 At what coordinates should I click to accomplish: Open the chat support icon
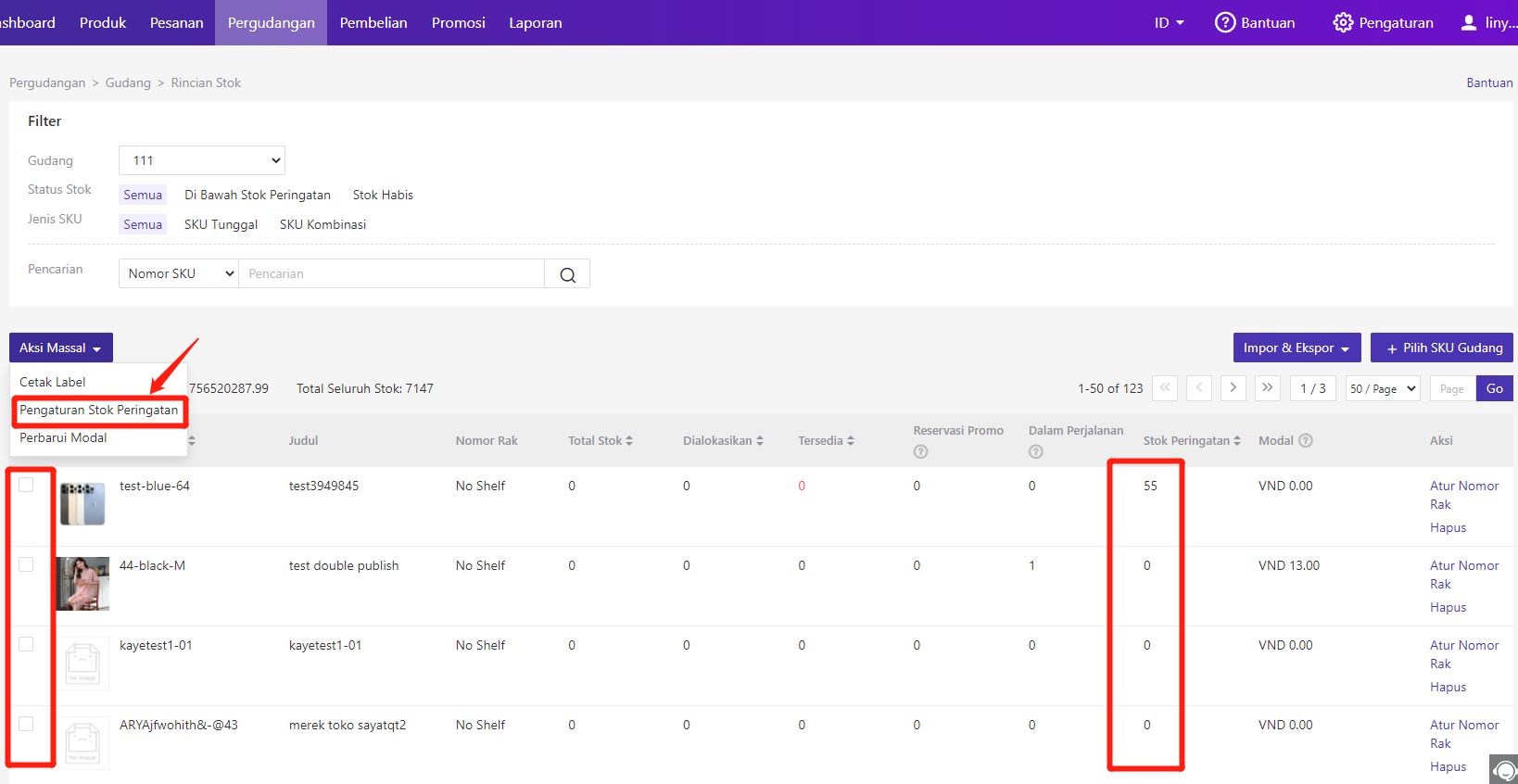1505,770
